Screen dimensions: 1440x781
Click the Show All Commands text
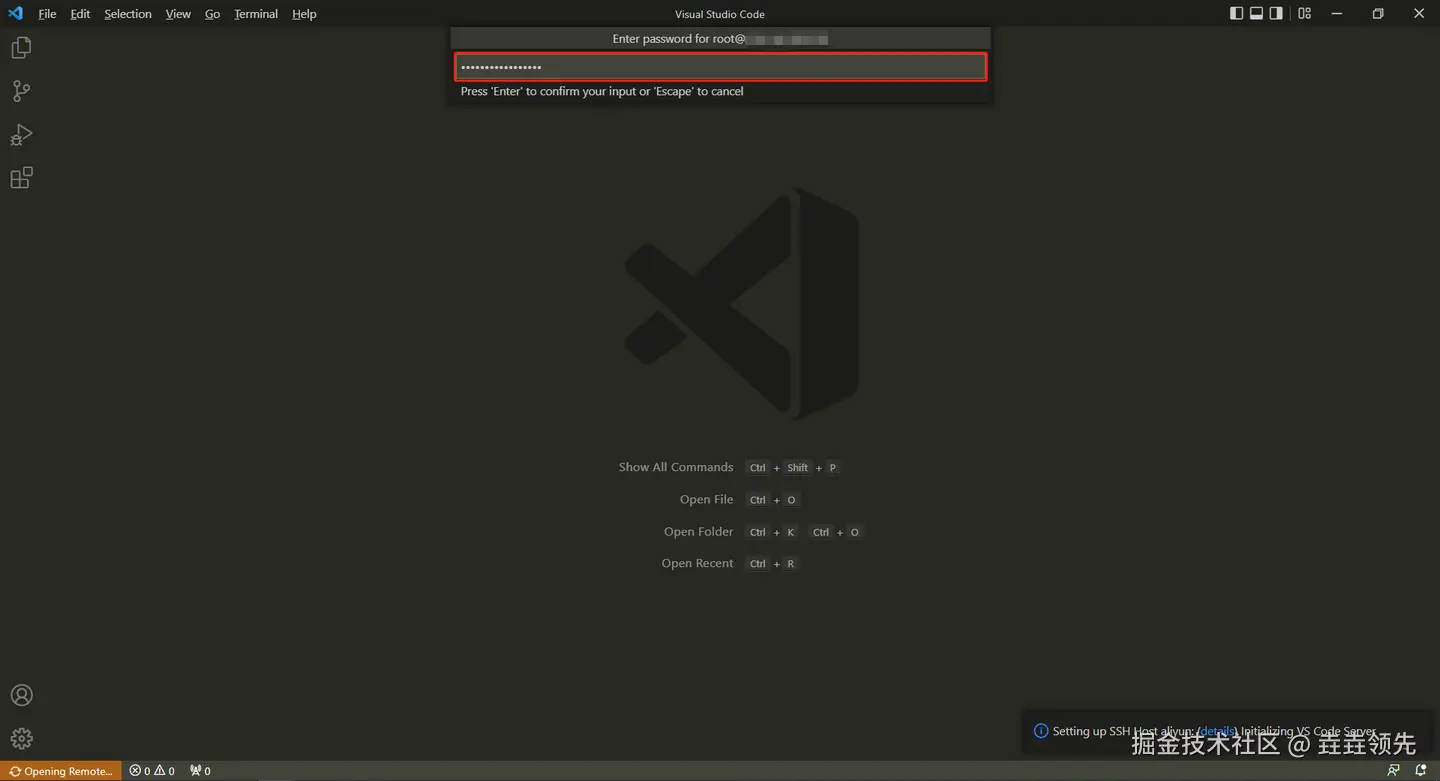point(676,467)
